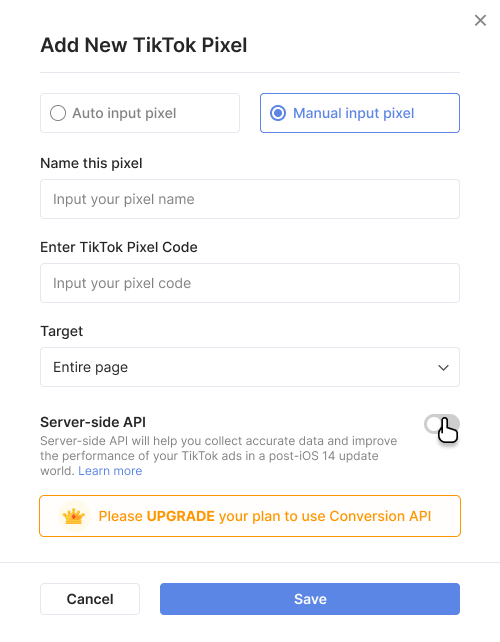This screenshot has width=500, height=642.
Task: Save the new TikTok pixel
Action: tap(310, 599)
